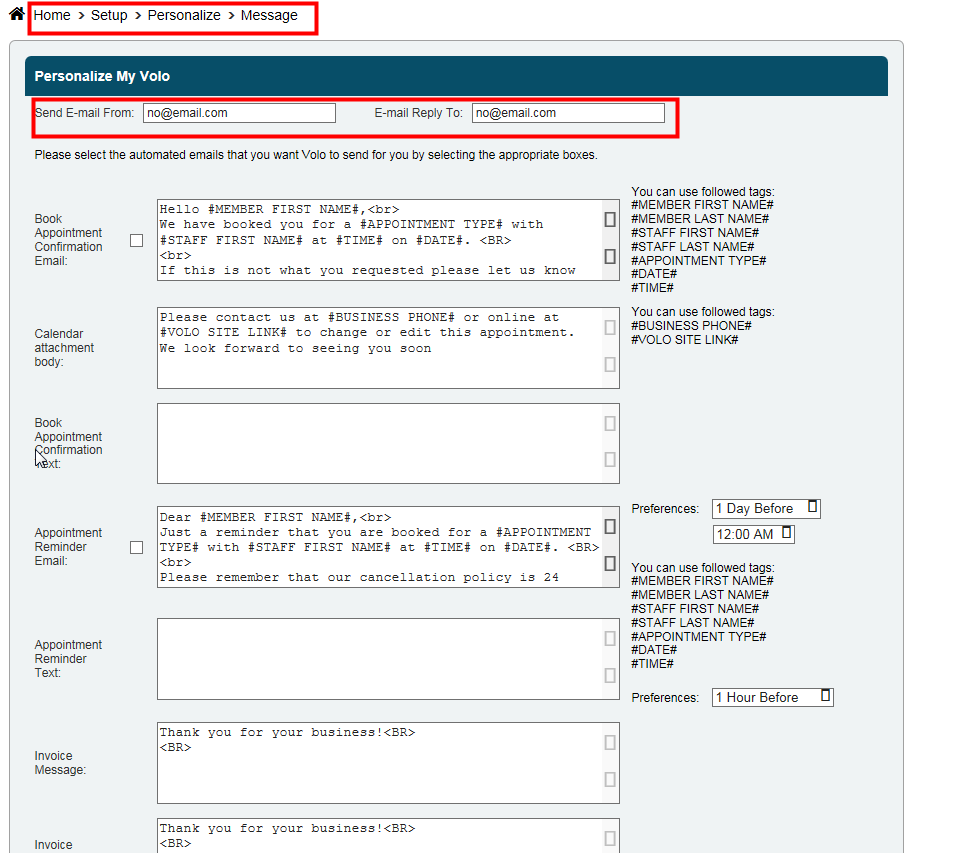This screenshot has height=853, width=963.
Task: Toggle the Appointment Reminder Email checkbox
Action: [137, 547]
